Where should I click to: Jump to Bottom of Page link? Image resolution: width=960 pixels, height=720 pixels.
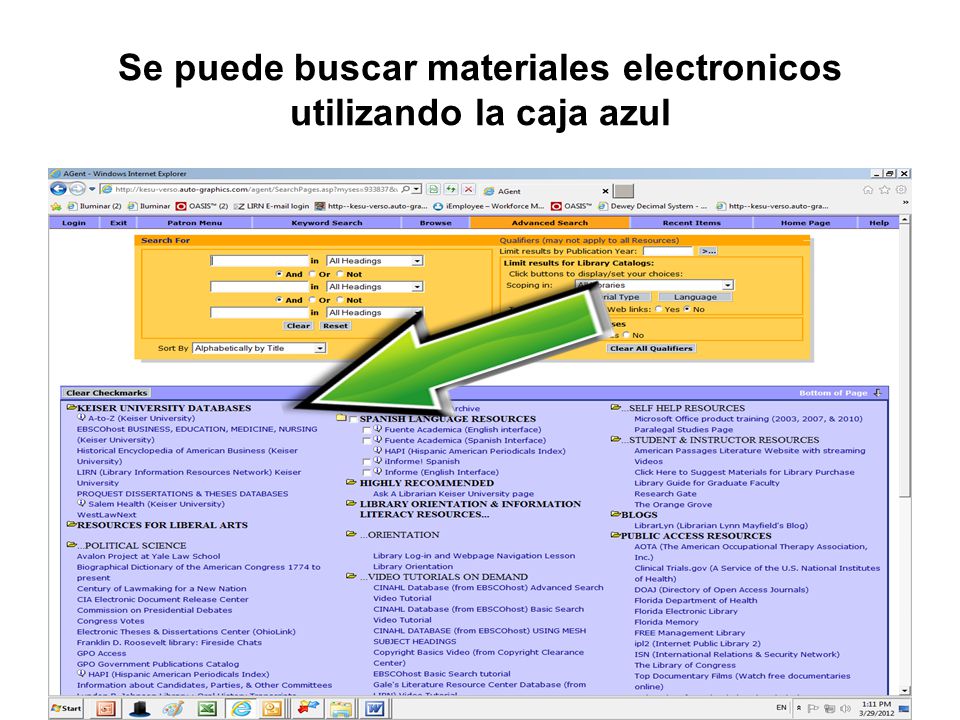[x=833, y=393]
